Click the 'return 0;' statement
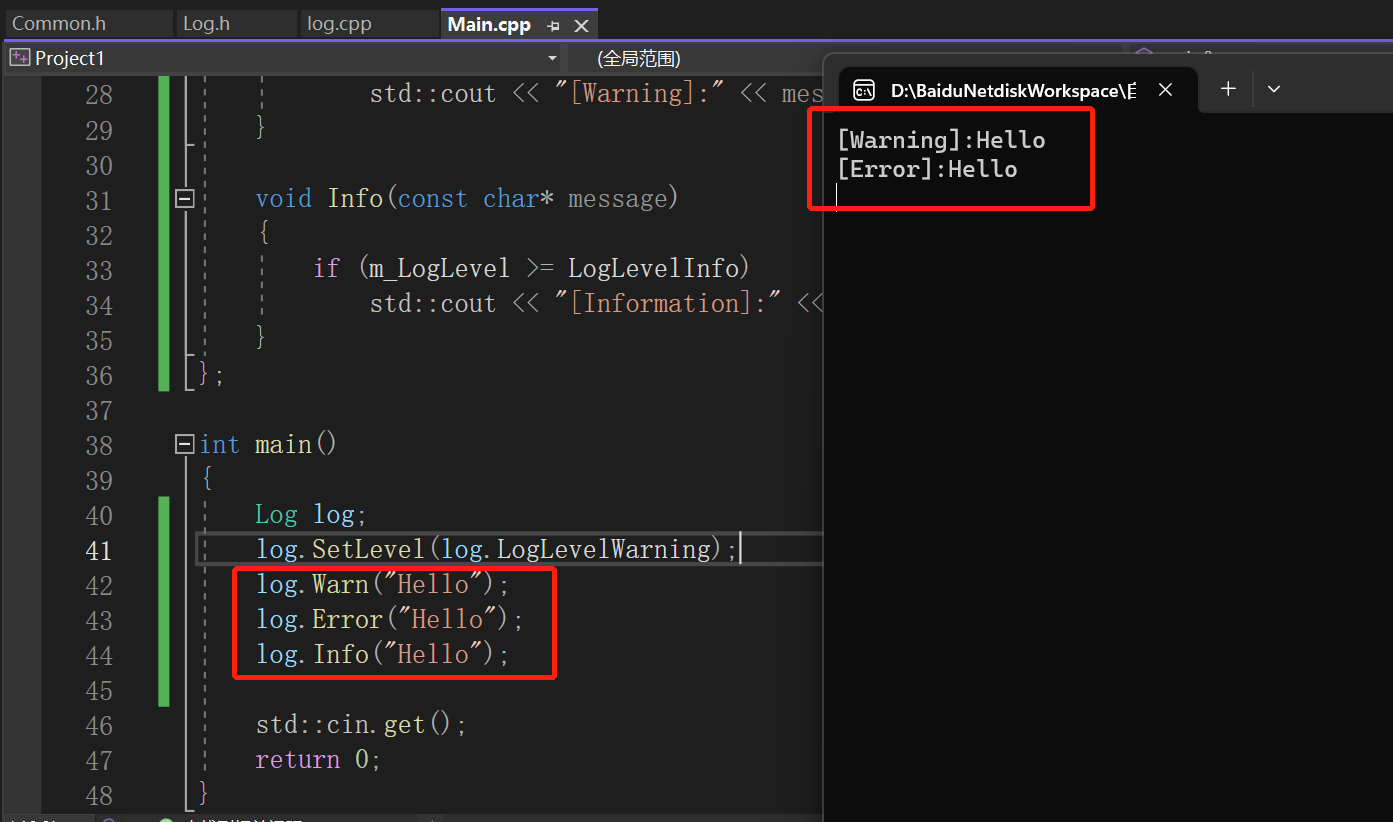The image size is (1393, 822). [x=318, y=759]
